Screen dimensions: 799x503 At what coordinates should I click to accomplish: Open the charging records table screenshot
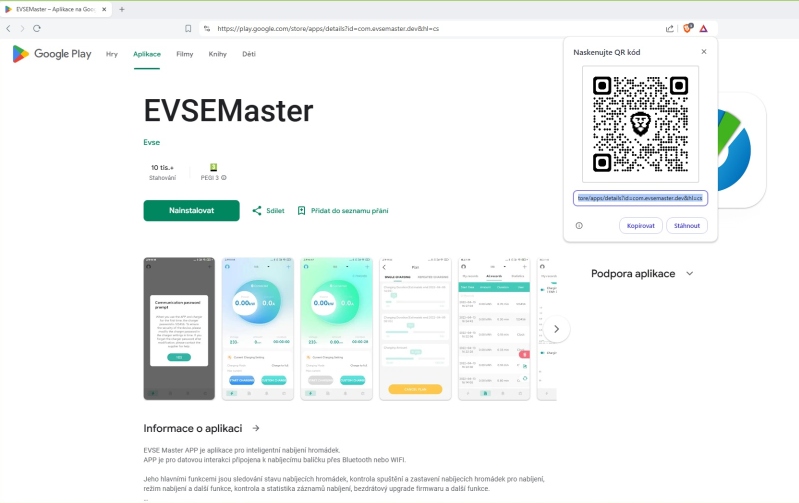(494, 329)
